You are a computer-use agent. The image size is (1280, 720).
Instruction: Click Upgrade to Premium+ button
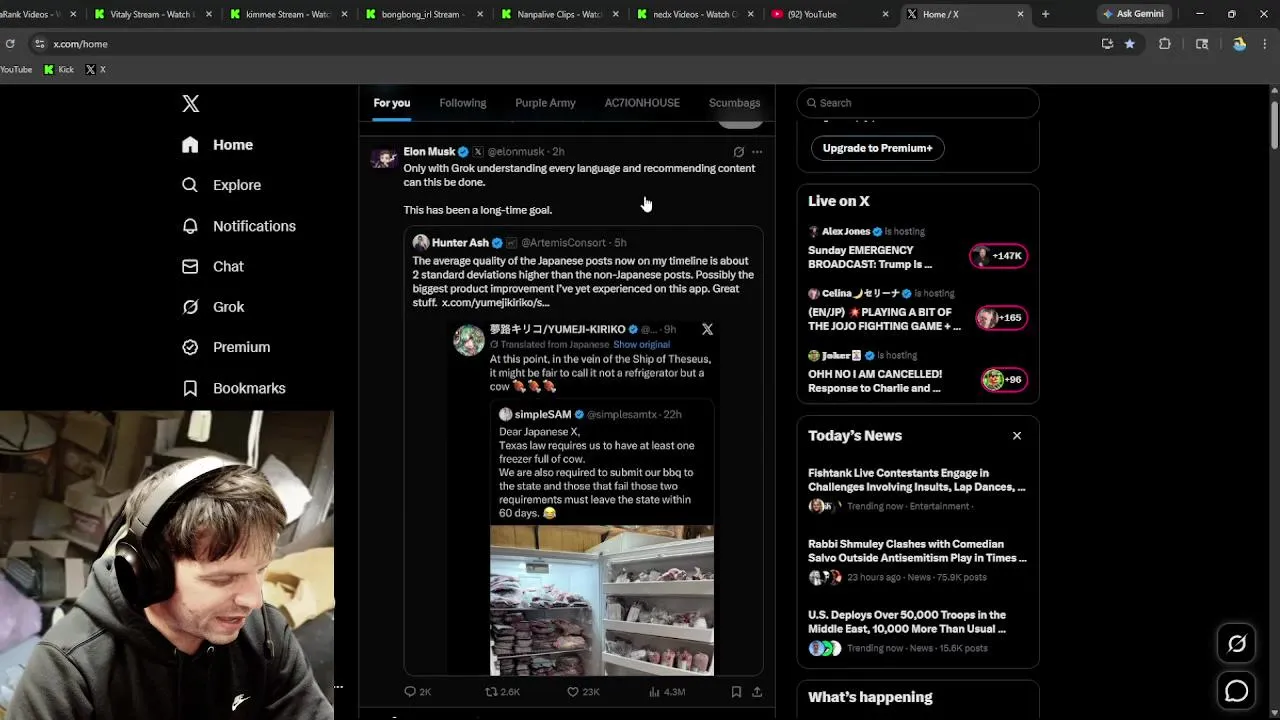877,148
